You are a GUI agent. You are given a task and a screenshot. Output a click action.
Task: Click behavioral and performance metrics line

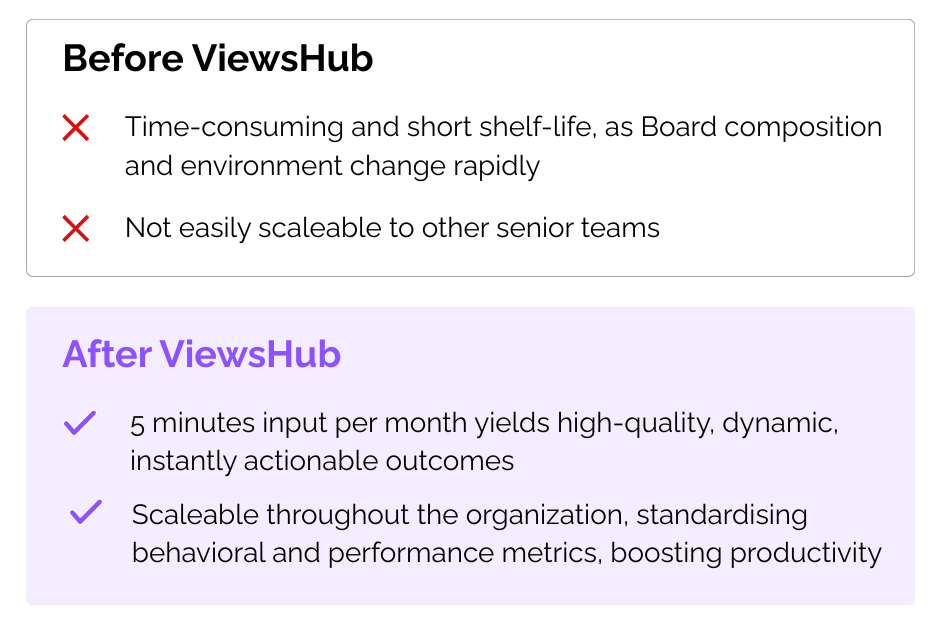click(367, 553)
